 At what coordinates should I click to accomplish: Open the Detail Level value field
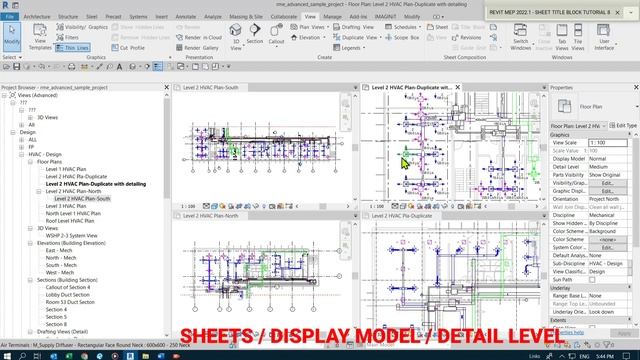coord(608,167)
